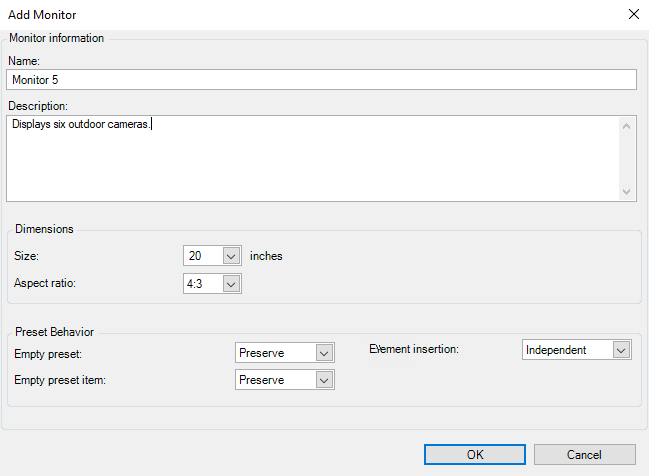The image size is (649, 476).
Task: Open the Size dropdown showing 20
Action: click(x=231, y=256)
